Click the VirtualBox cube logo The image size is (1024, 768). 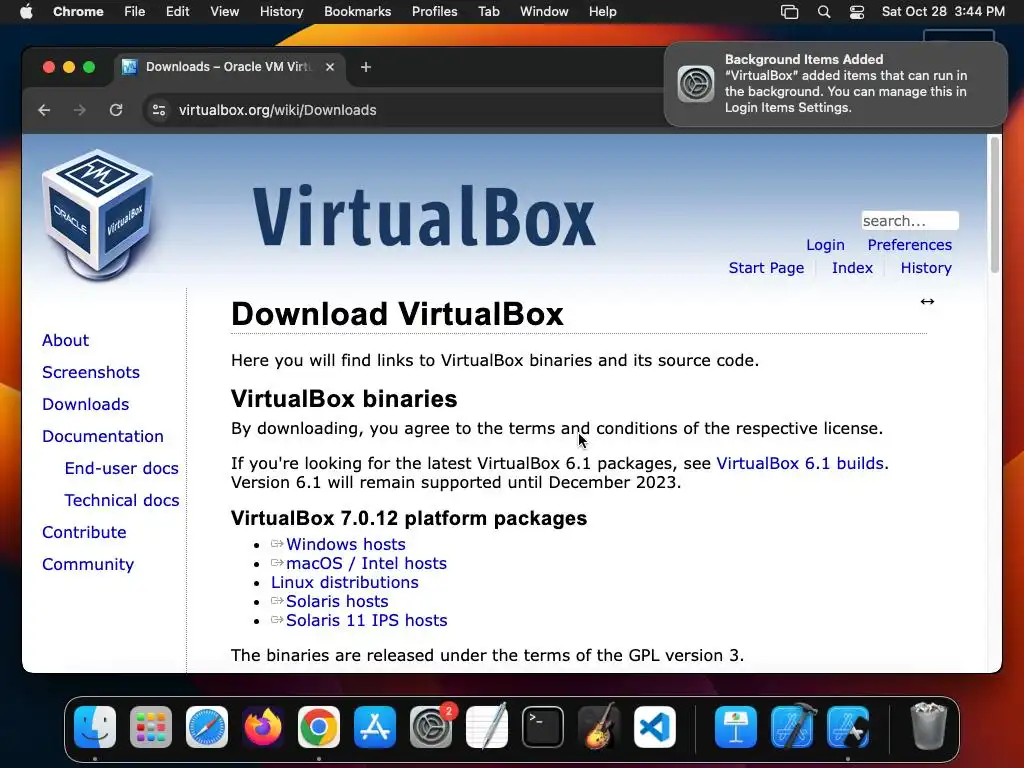tap(98, 216)
